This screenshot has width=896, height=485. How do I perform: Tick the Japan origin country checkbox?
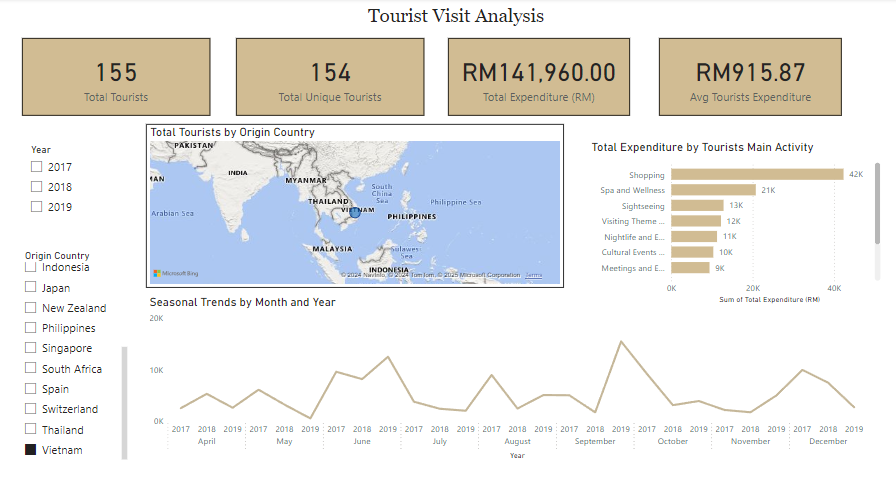point(31,287)
